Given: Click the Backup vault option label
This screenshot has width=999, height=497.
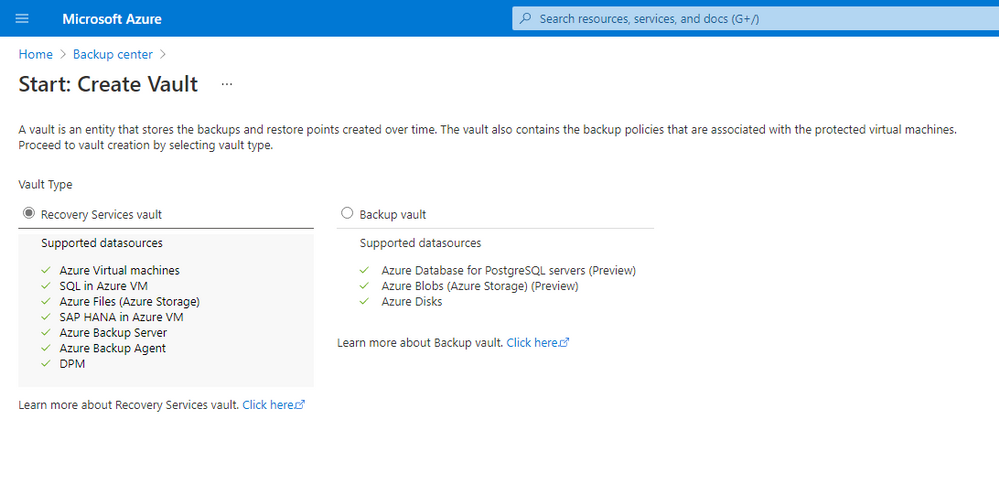Looking at the screenshot, I should click(x=393, y=215).
